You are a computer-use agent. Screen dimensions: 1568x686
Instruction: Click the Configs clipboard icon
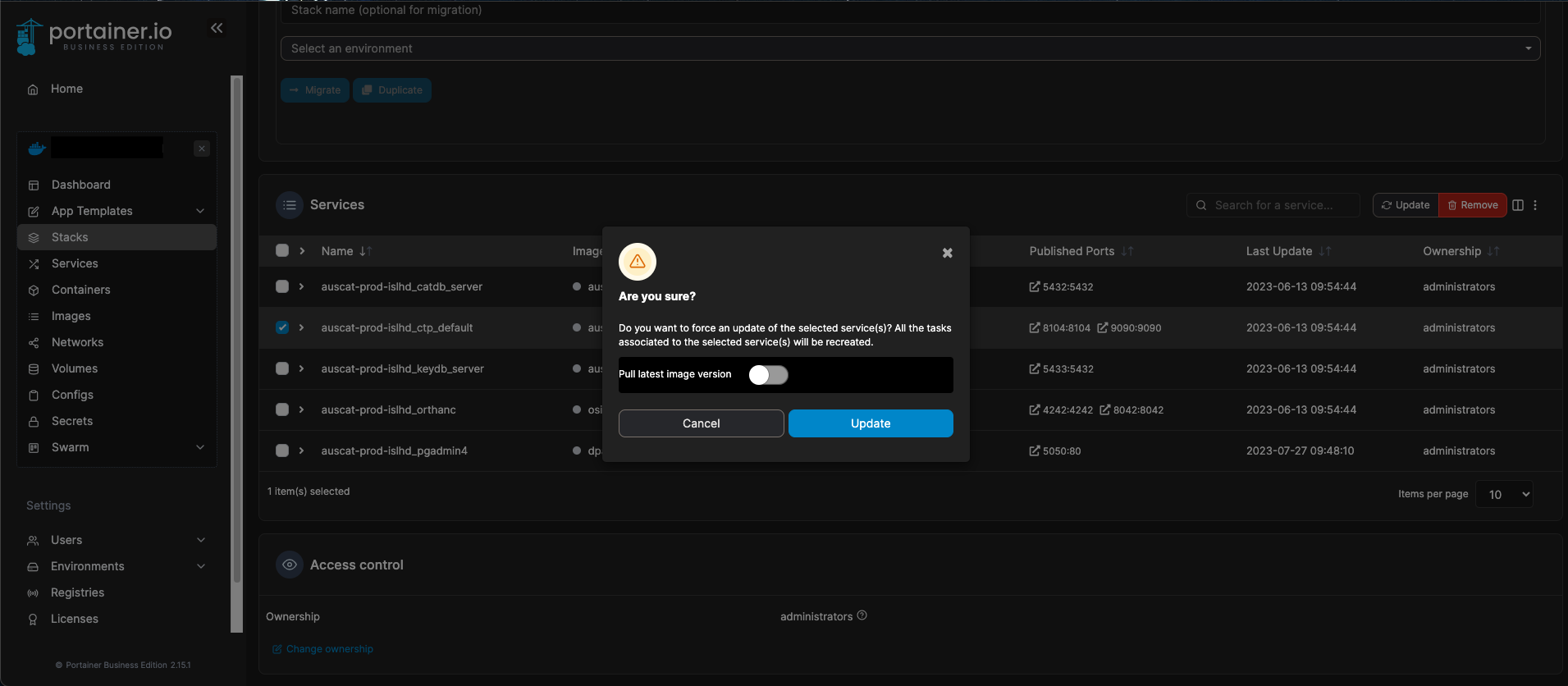tap(34, 396)
